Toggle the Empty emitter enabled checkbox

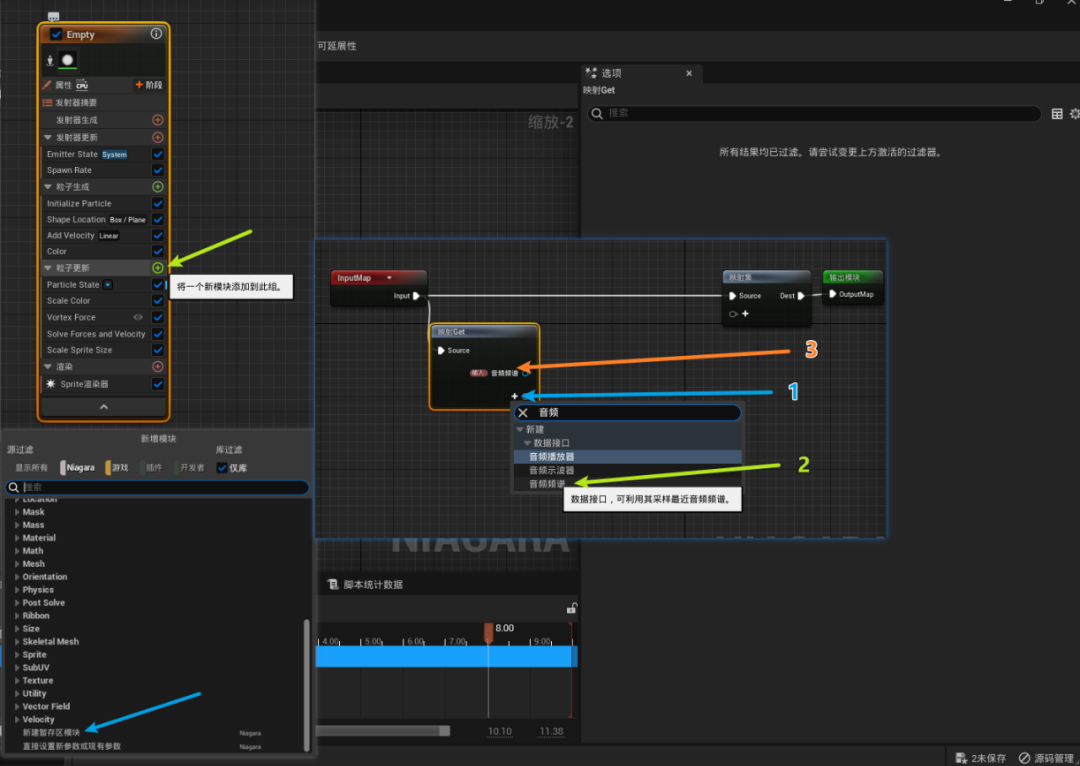click(x=56, y=34)
